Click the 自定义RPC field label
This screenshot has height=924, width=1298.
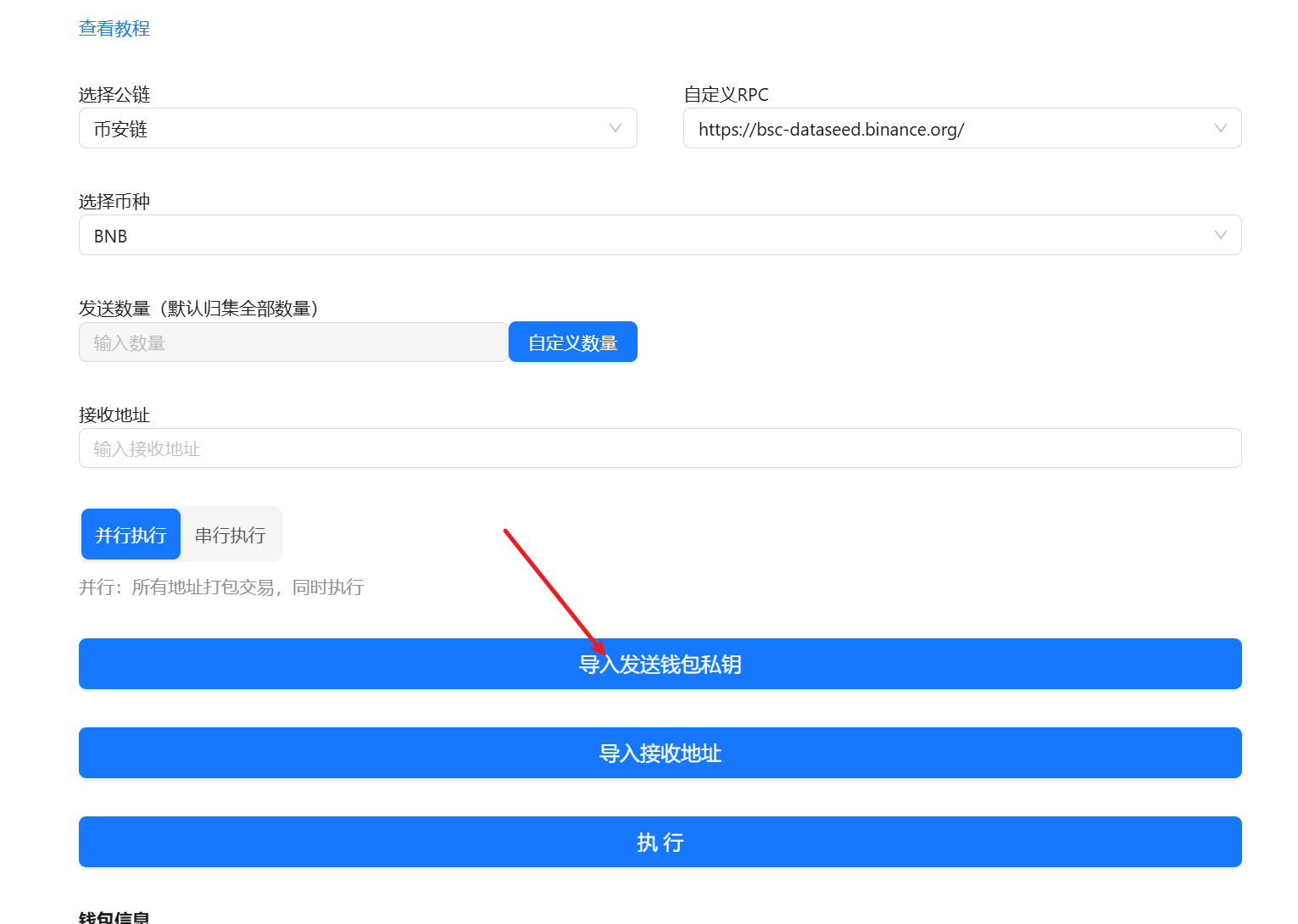726,94
